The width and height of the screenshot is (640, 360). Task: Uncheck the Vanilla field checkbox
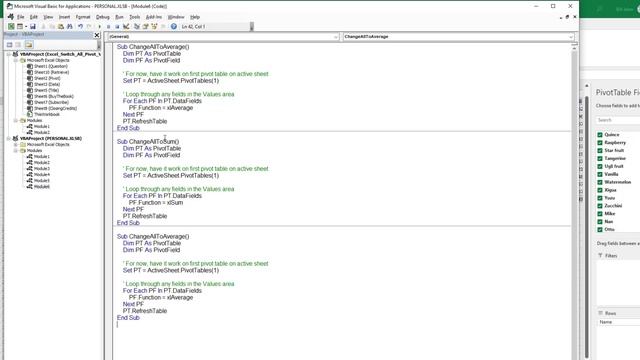(600, 174)
